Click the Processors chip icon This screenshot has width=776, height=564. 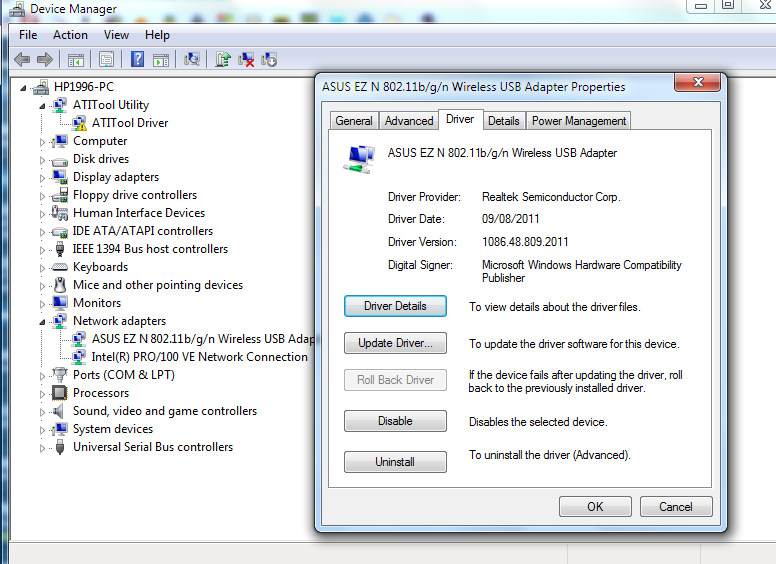[x=60, y=393]
